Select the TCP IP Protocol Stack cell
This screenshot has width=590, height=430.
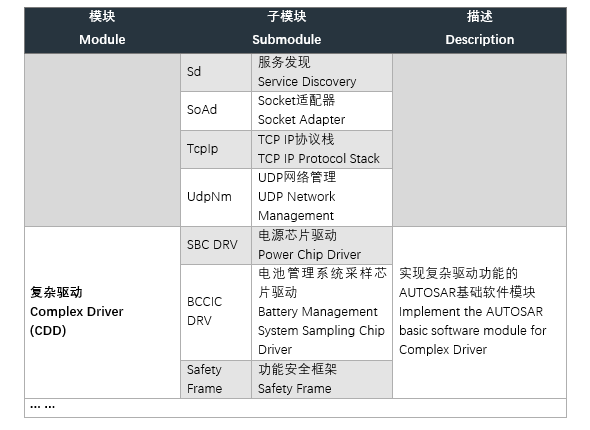click(322, 149)
